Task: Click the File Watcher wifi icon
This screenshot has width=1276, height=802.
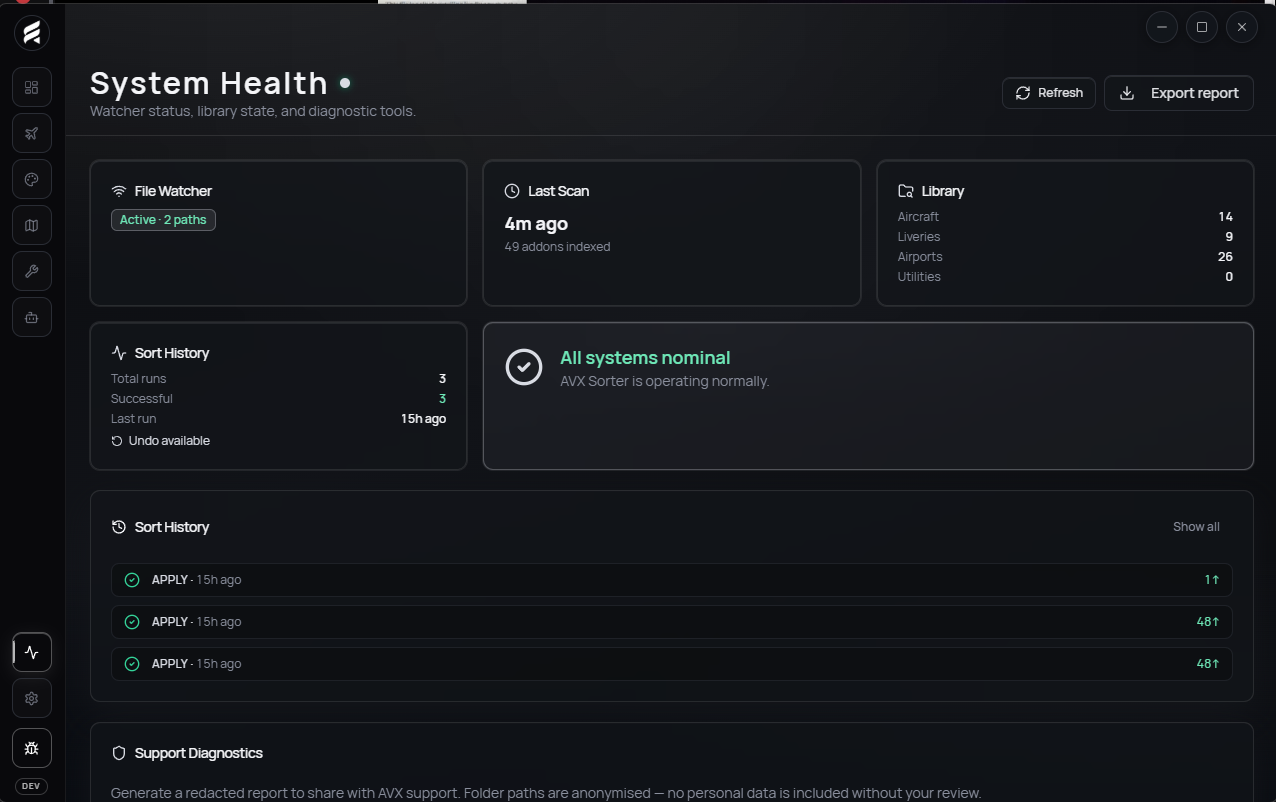Action: [119, 191]
